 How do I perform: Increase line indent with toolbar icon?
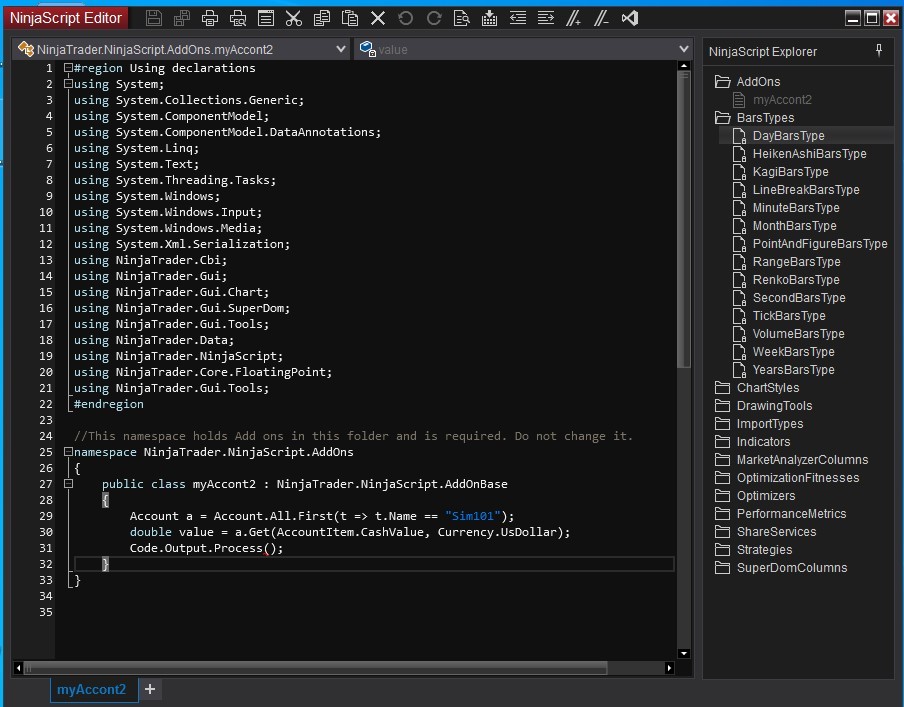point(545,18)
